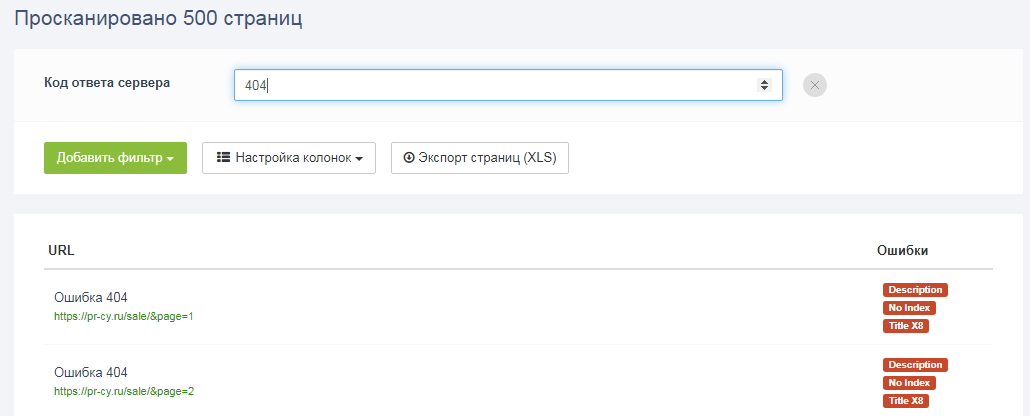
Task: Click the Title X8 badge in the second row
Action: pos(907,401)
